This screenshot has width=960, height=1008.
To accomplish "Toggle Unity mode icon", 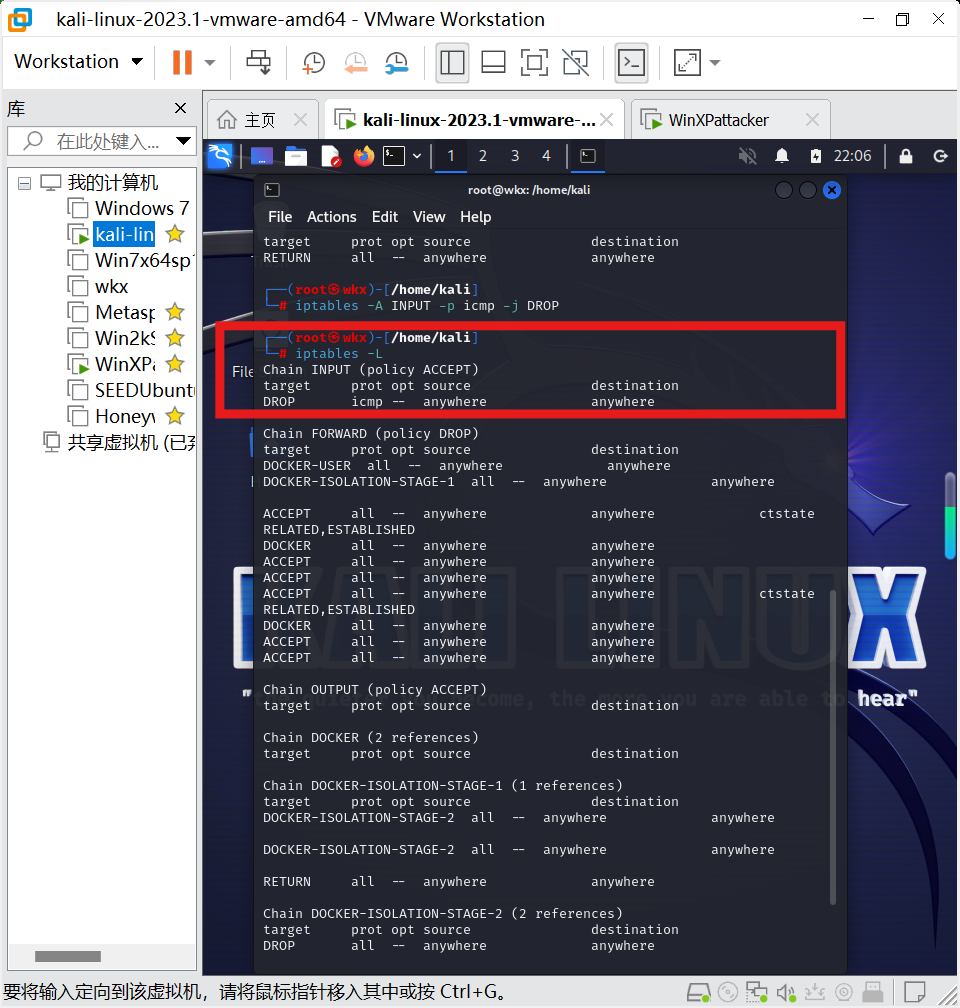I will [575, 62].
